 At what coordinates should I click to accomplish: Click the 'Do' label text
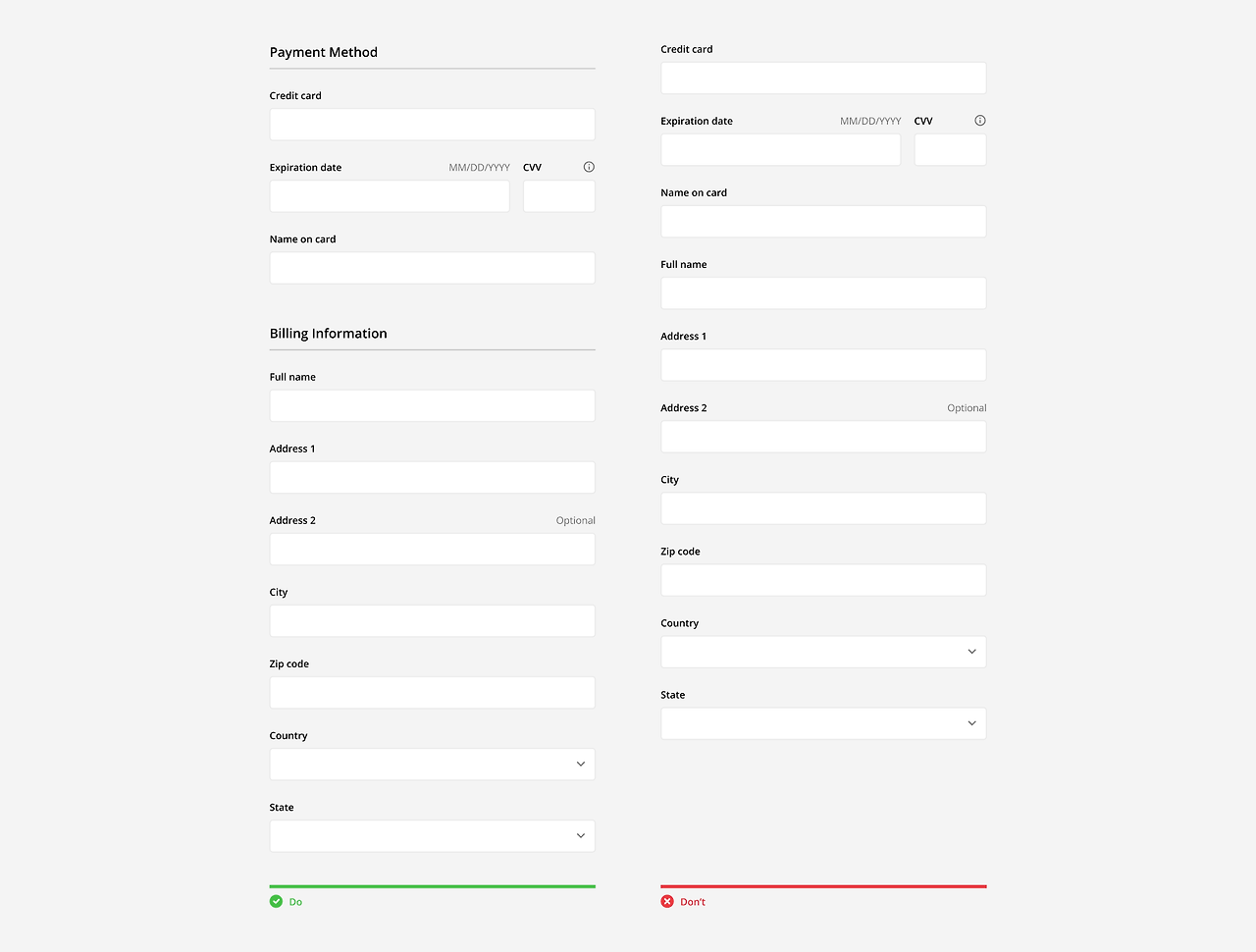[294, 901]
